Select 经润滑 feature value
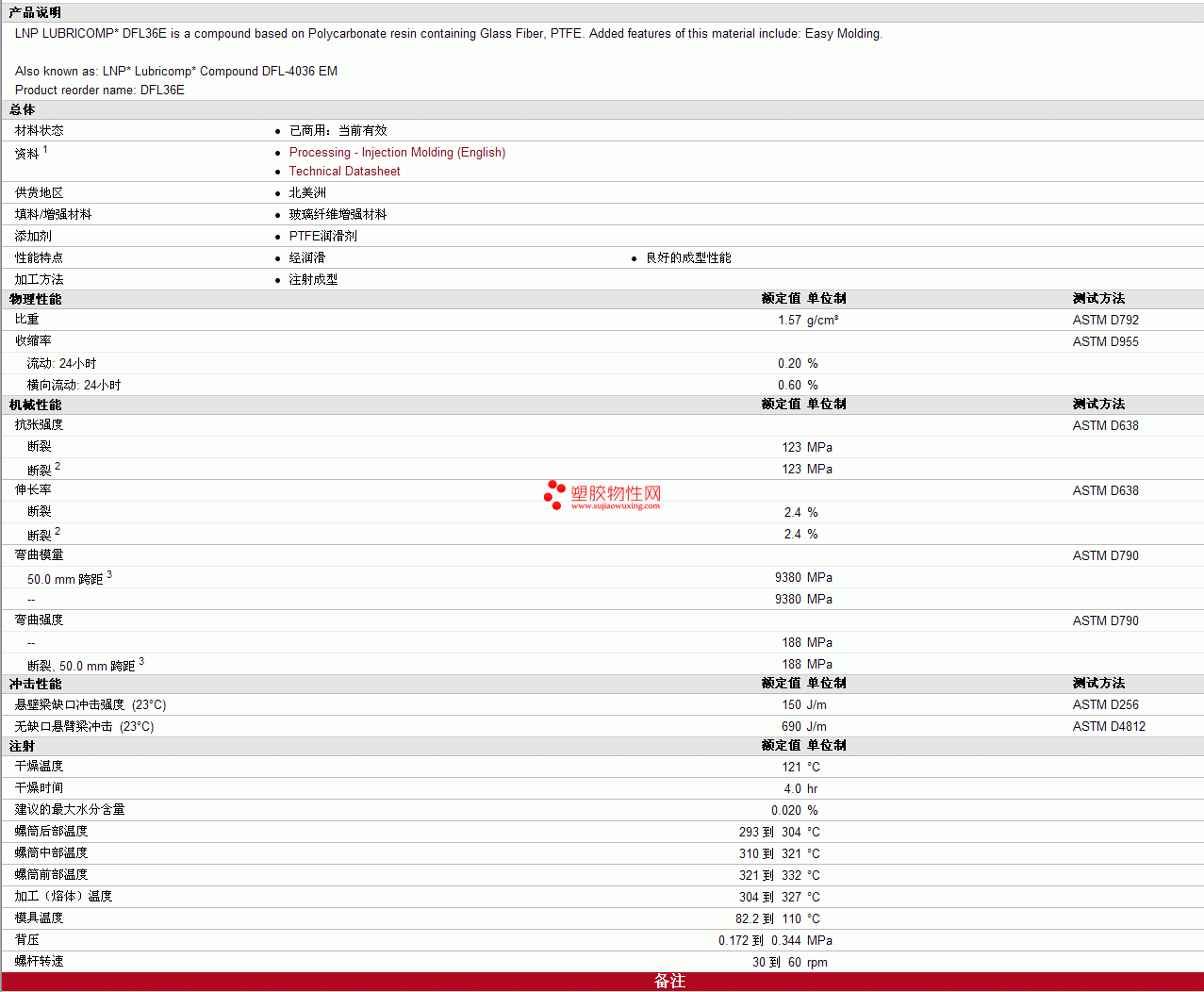This screenshot has height=992, width=1204. click(x=307, y=258)
